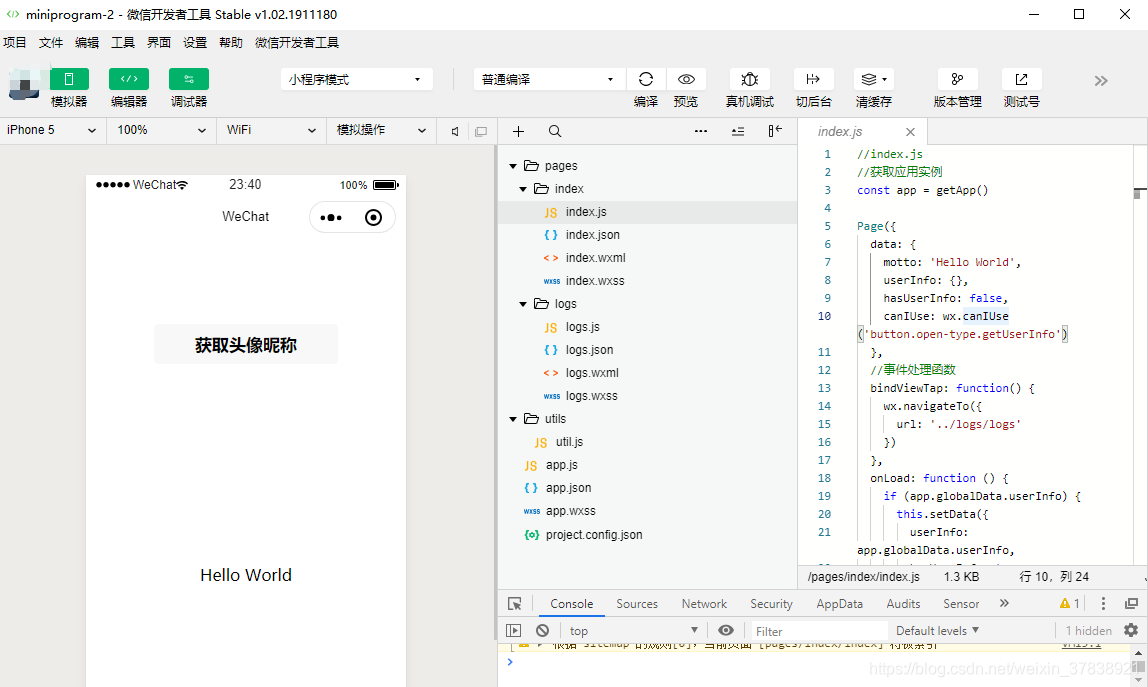Open the top context dropdown in console
Viewport: 1148px width, 687px height.
pyautogui.click(x=633, y=631)
